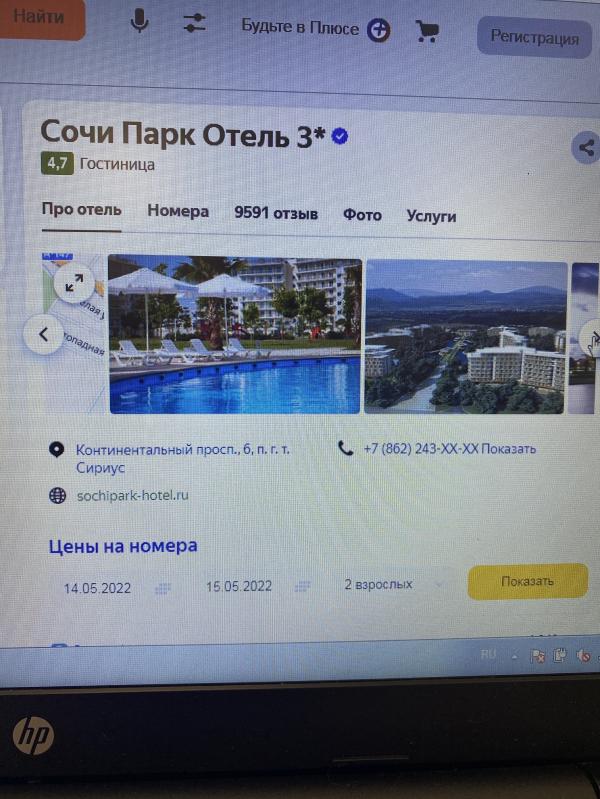The height and width of the screenshot is (799, 600).
Task: Open the "Услуги" tab
Action: click(x=431, y=216)
